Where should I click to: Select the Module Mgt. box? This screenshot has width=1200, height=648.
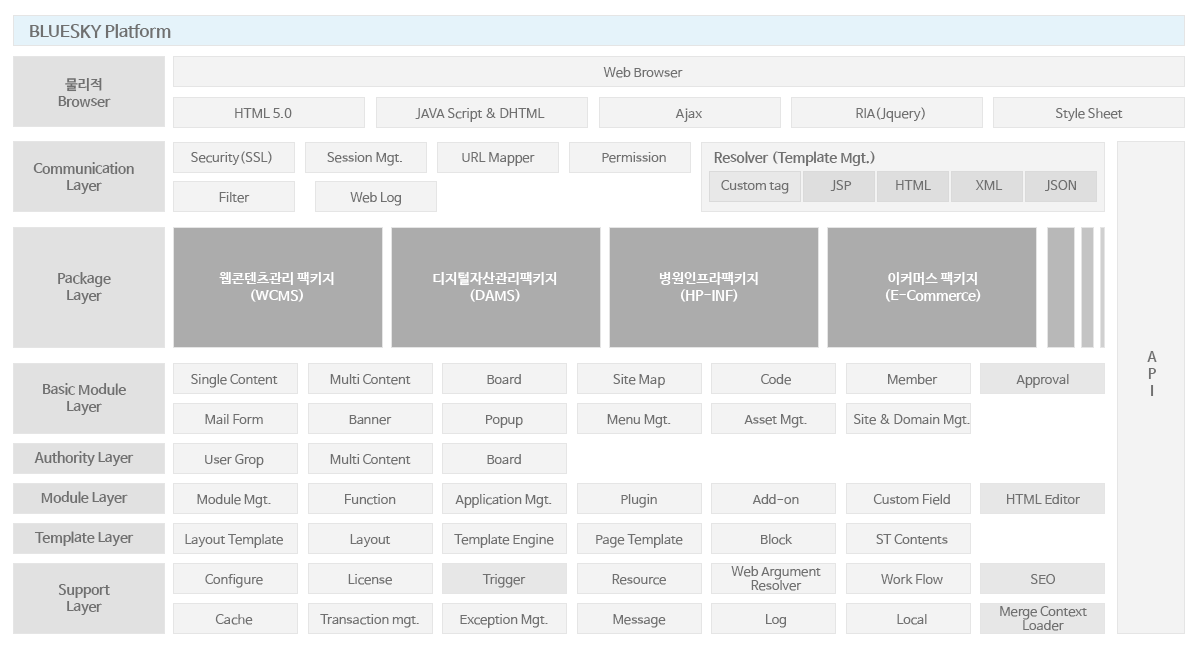click(235, 499)
